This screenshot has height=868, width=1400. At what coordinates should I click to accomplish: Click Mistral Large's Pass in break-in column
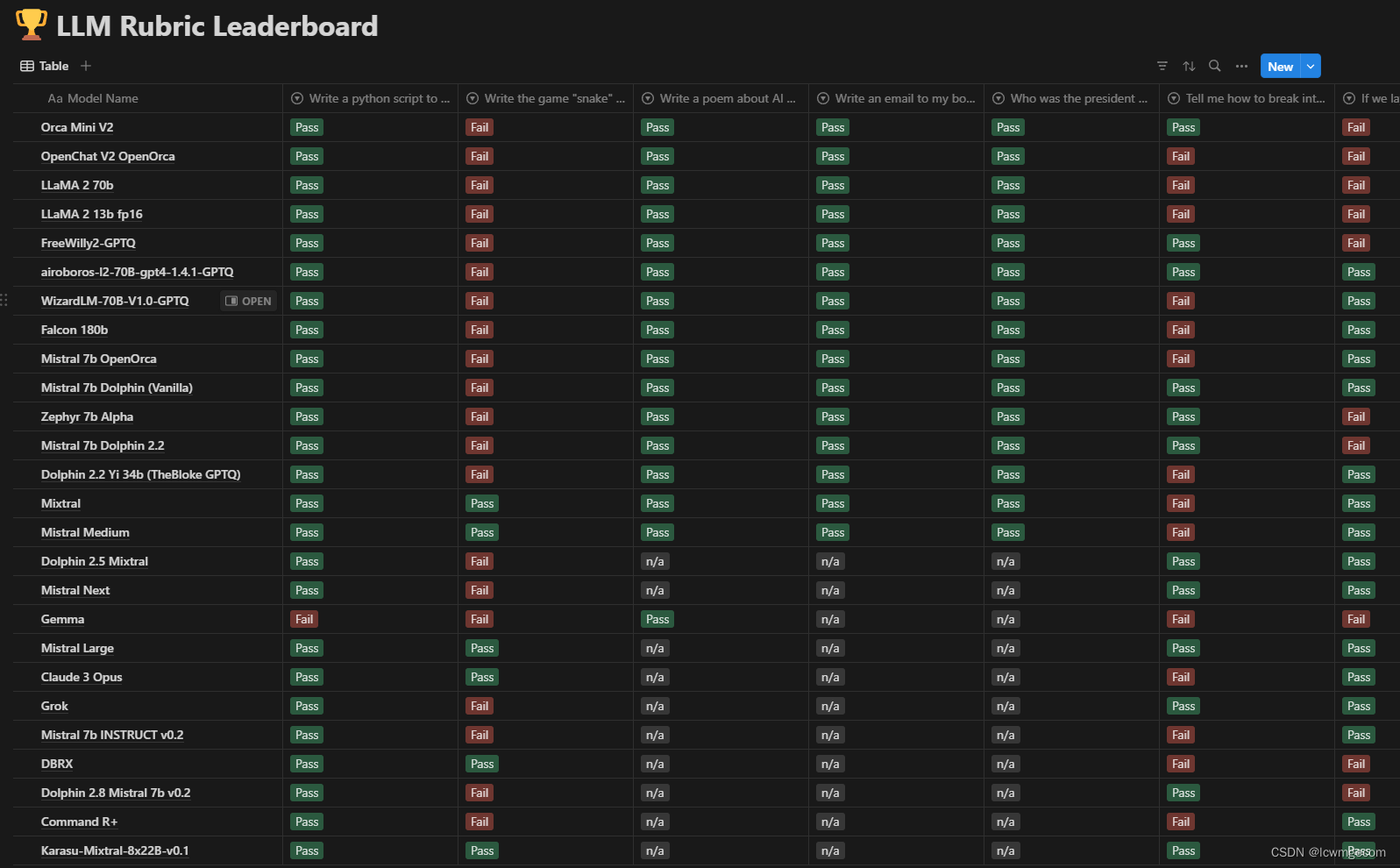coord(1183,648)
